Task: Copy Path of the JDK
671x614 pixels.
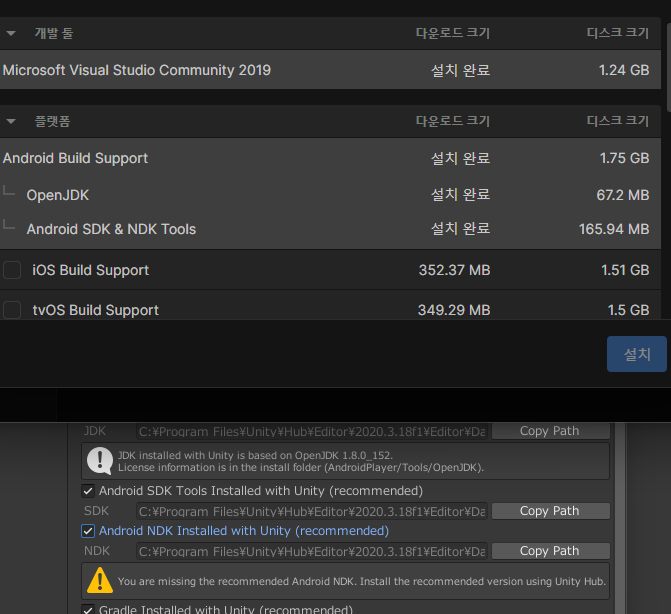Action: tap(551, 431)
